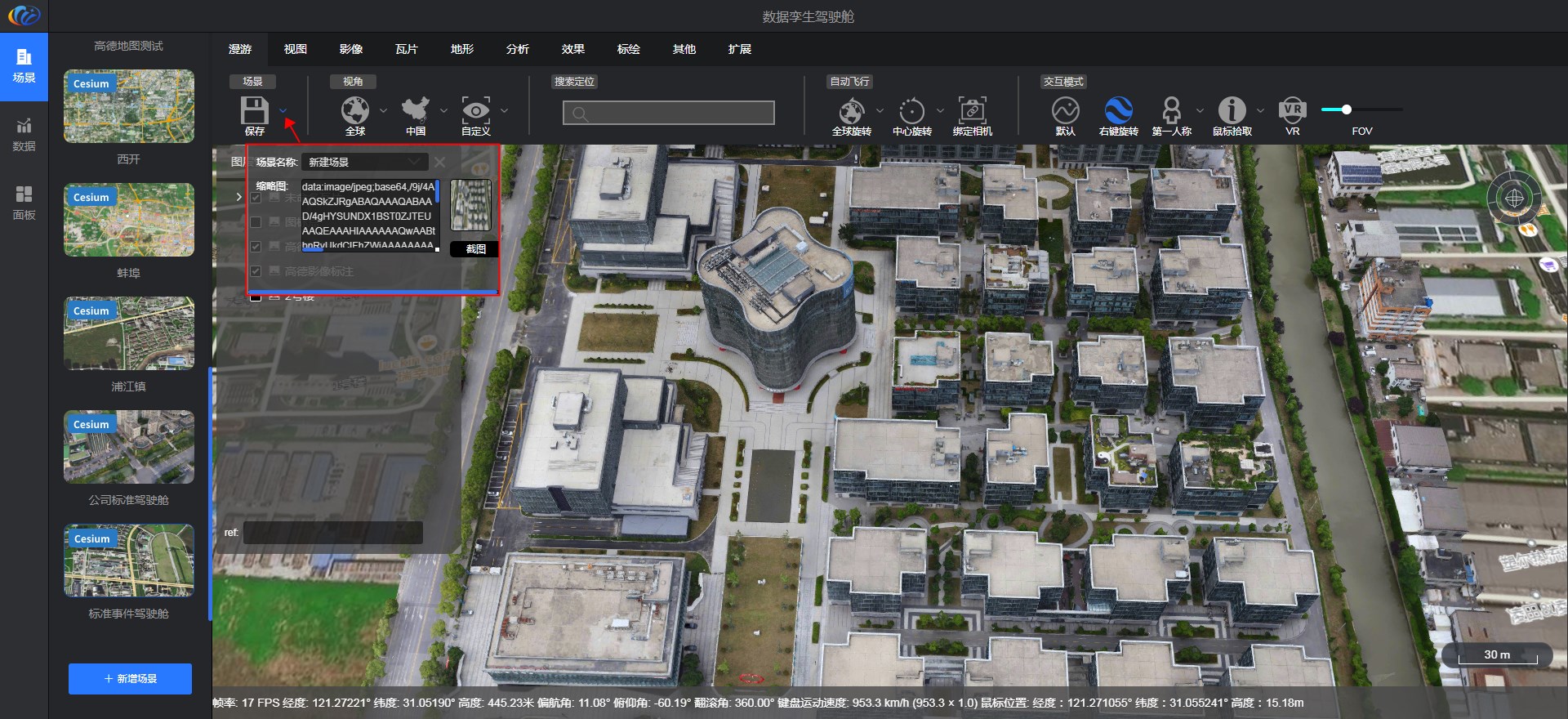Click the Save (保存) scene icon
Image resolution: width=1568 pixels, height=719 pixels.
tap(254, 110)
